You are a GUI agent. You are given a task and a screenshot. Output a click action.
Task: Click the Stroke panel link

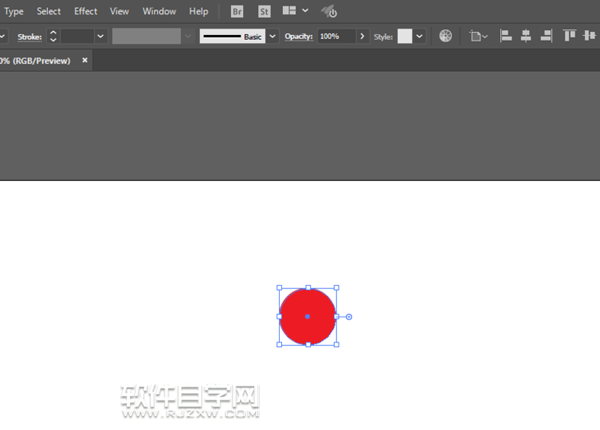click(x=29, y=37)
